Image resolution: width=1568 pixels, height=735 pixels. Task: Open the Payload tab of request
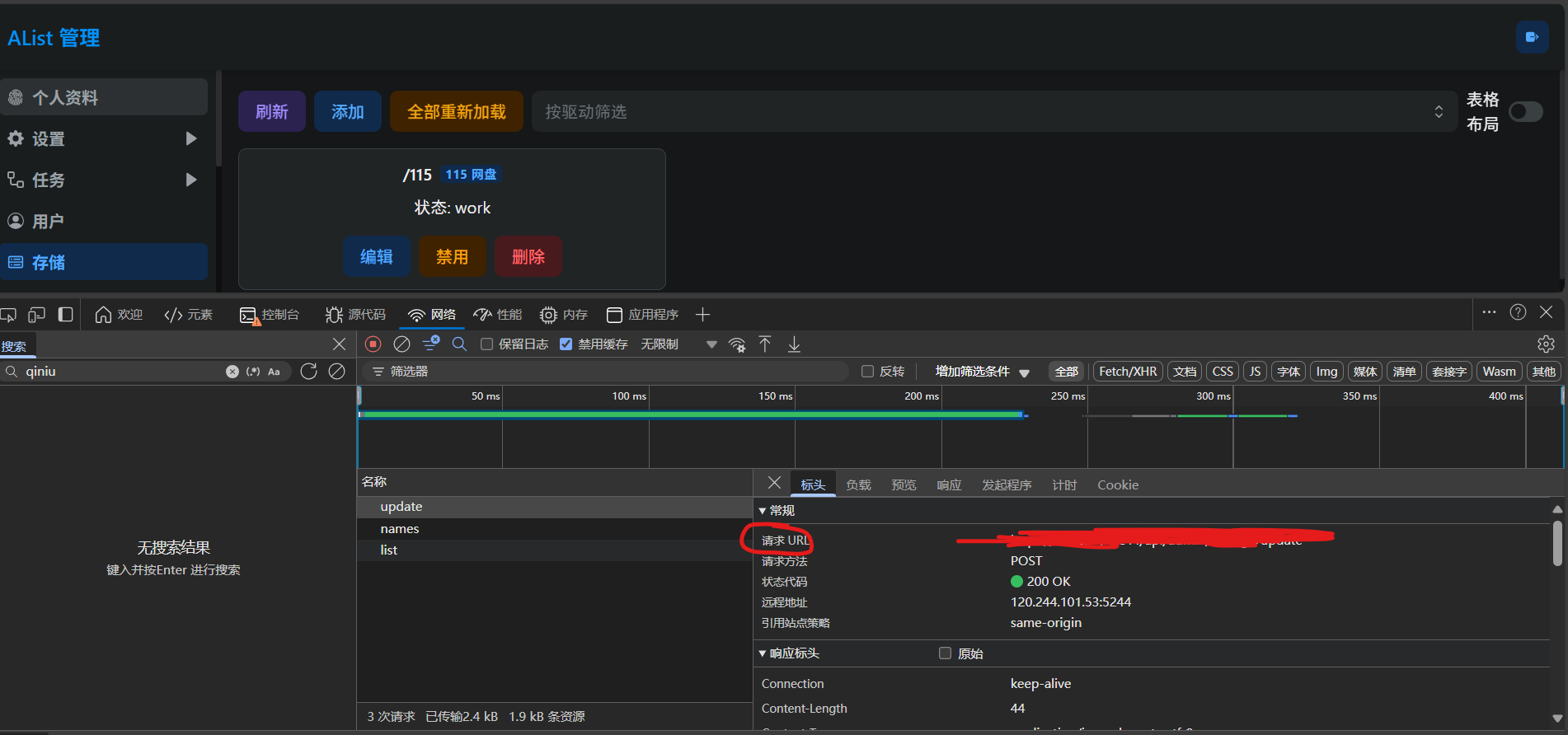tap(858, 485)
